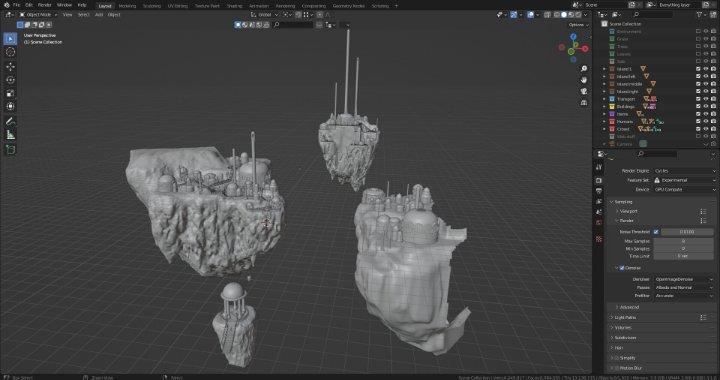Viewport: 720px width, 380px height.
Task: Uncheck the Buildings collection checkbox
Action: (x=698, y=106)
